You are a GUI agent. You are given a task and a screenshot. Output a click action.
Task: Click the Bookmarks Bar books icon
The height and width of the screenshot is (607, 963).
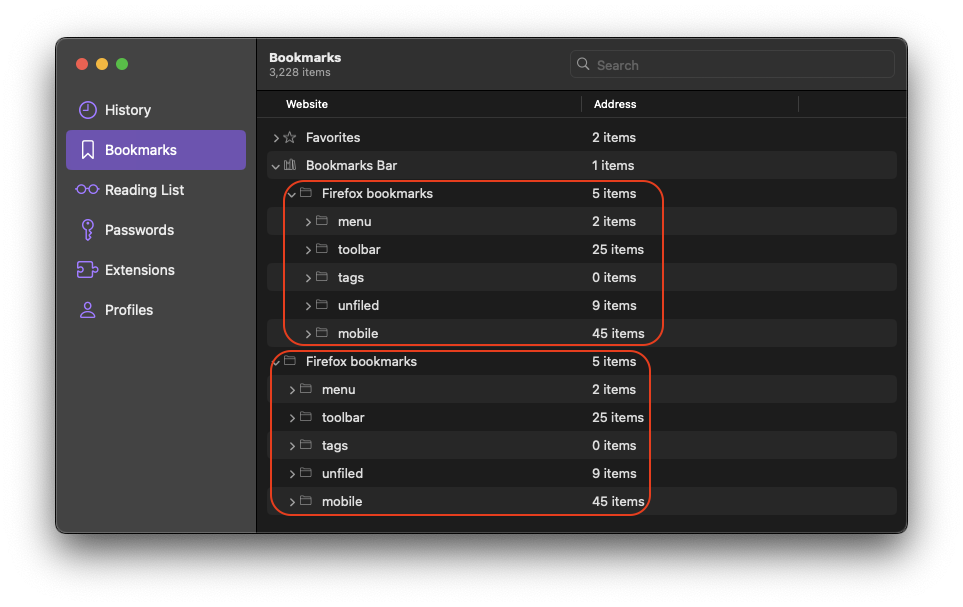coord(290,166)
